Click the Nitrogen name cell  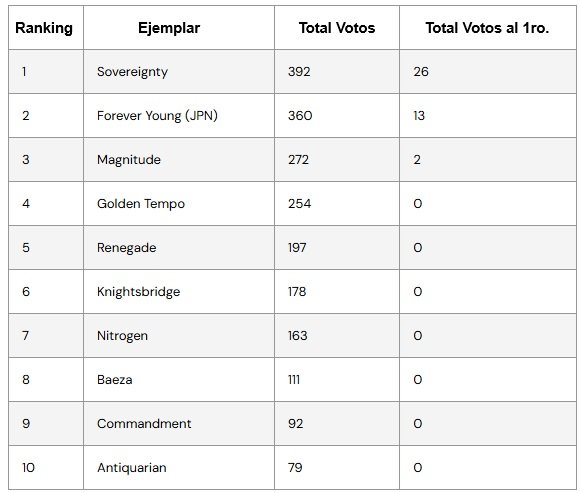[x=122, y=336]
